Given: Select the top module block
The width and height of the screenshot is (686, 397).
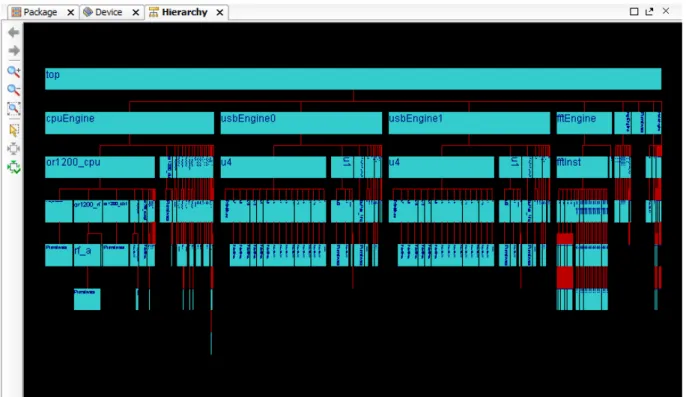Looking at the screenshot, I should [353, 79].
